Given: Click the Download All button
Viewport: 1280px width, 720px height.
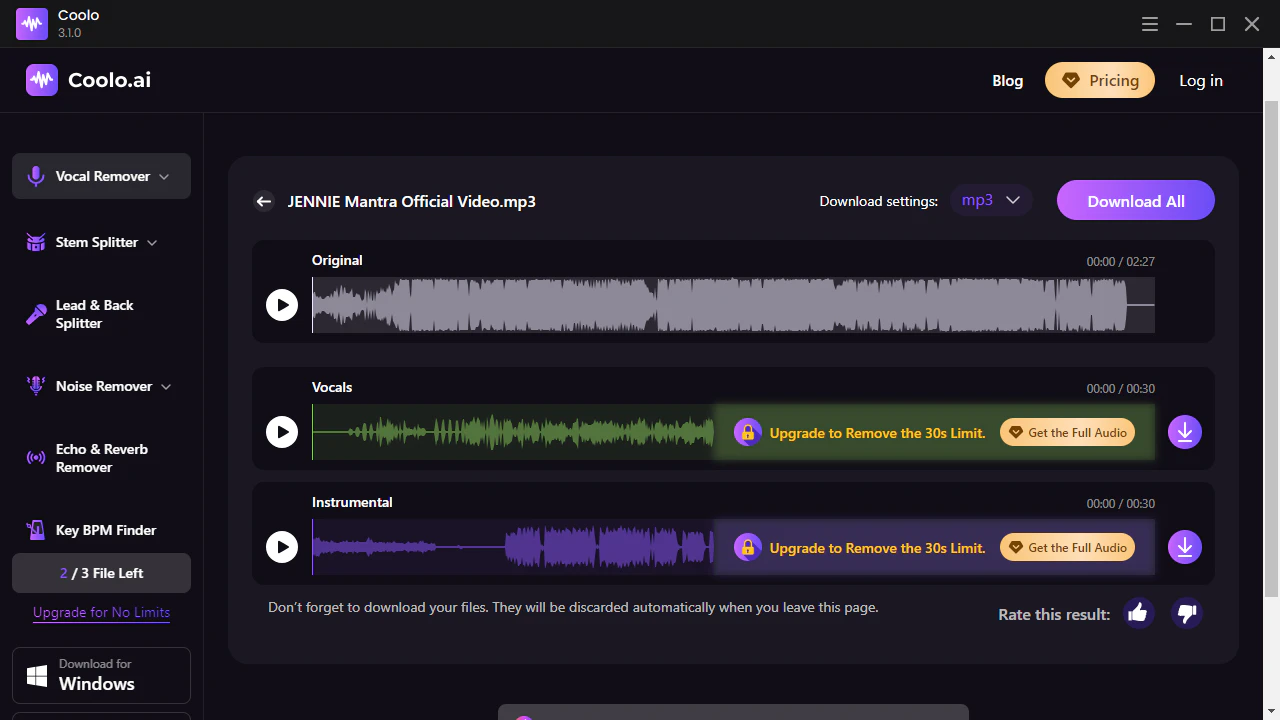Looking at the screenshot, I should [x=1135, y=200].
